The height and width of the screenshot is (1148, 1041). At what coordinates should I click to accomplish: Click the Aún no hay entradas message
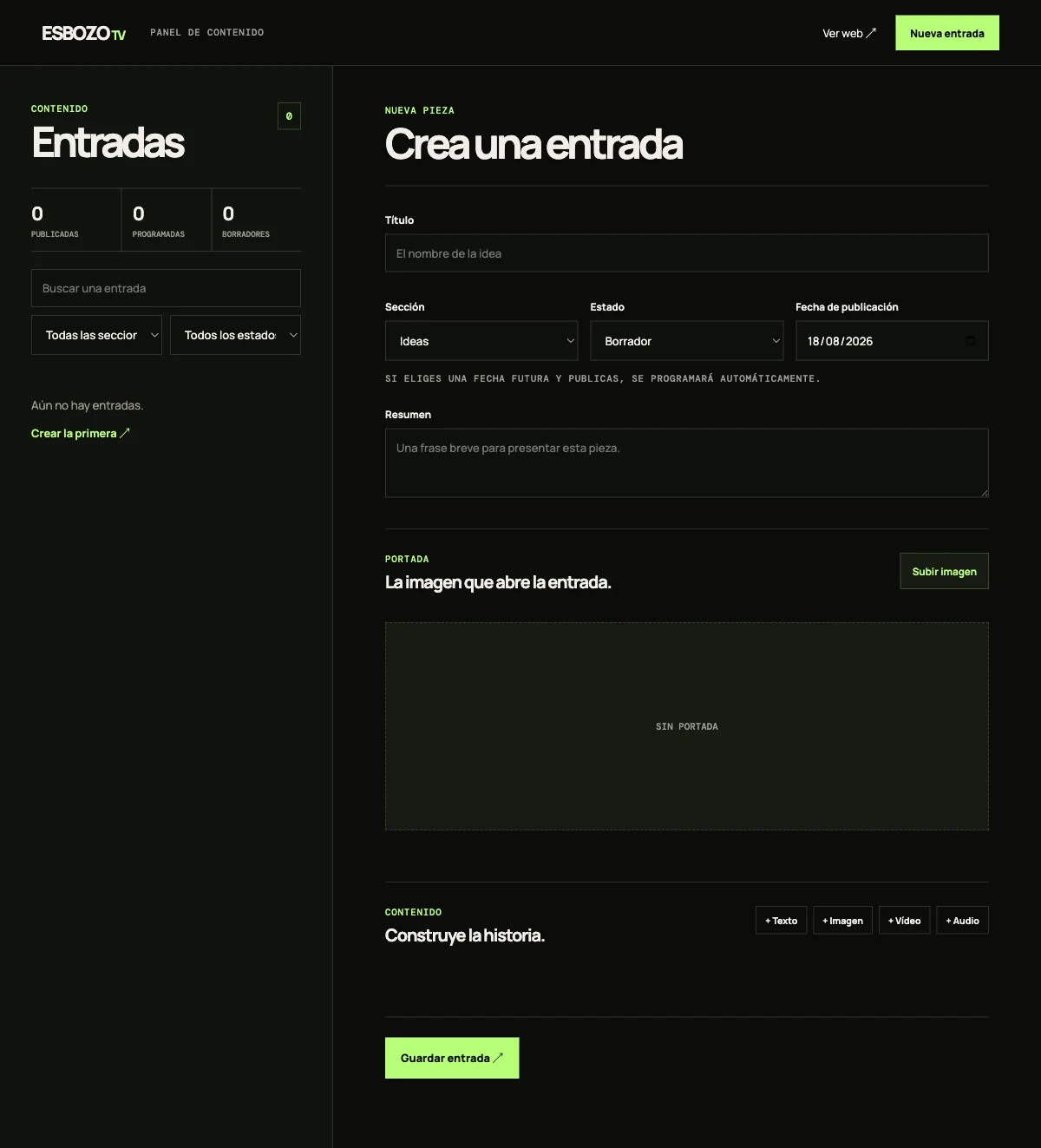point(88,405)
